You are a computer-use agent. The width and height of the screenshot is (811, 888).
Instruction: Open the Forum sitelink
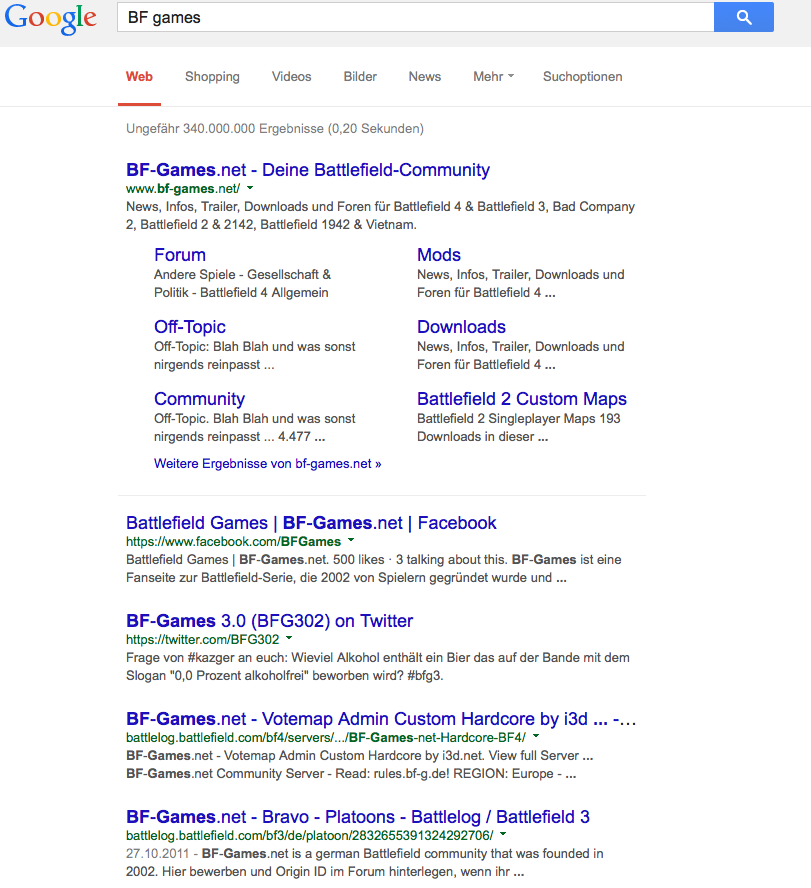180,255
